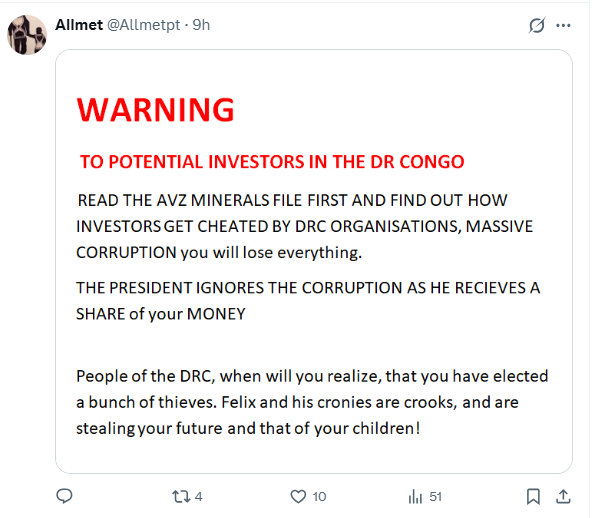
Task: Click the like count 10
Action: pos(319,496)
